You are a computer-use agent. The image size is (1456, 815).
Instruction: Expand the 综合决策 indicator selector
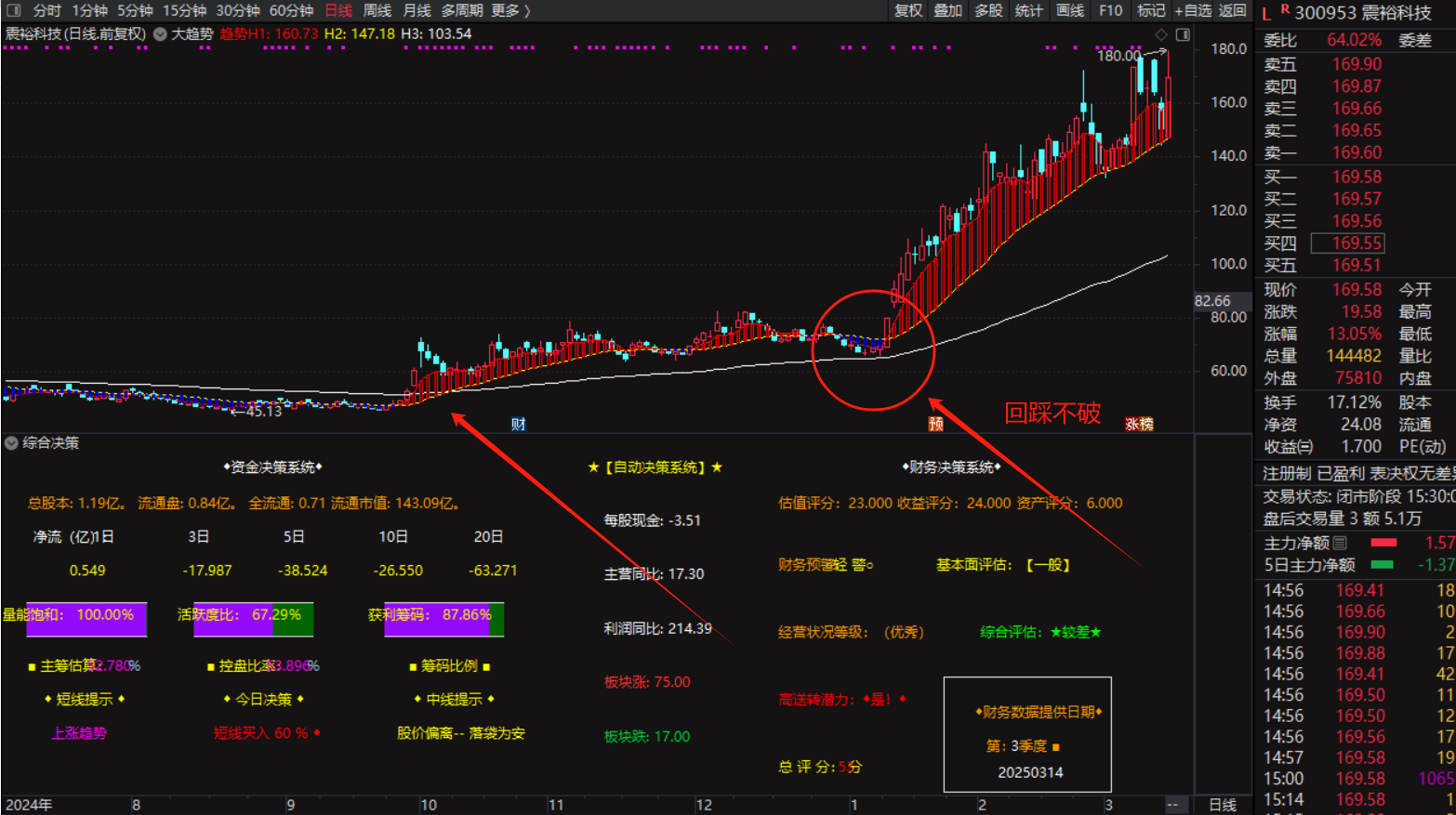tap(11, 443)
